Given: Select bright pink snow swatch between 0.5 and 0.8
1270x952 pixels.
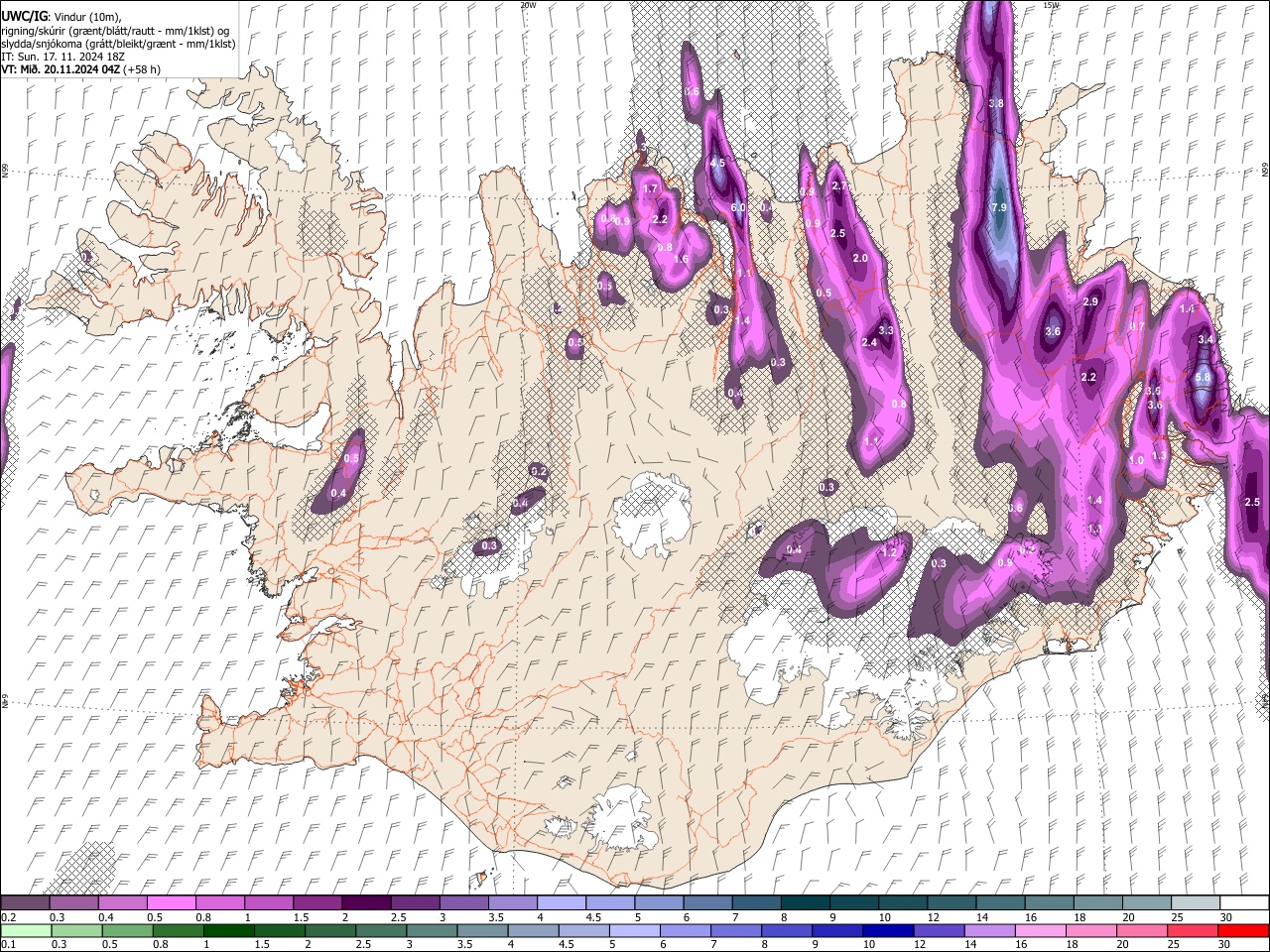Looking at the screenshot, I should 172,902.
